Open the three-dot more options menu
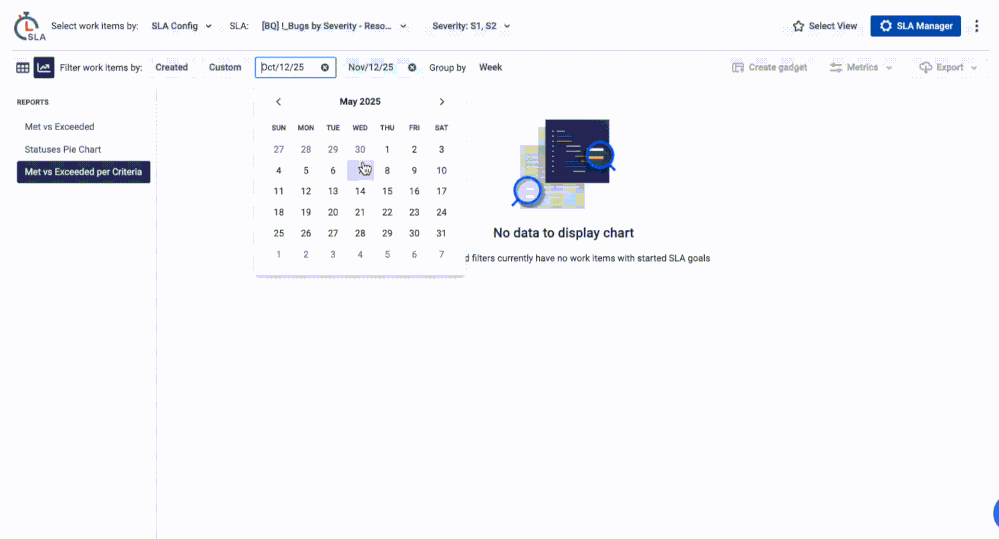Screen dimensions: 999x540 [977, 26]
